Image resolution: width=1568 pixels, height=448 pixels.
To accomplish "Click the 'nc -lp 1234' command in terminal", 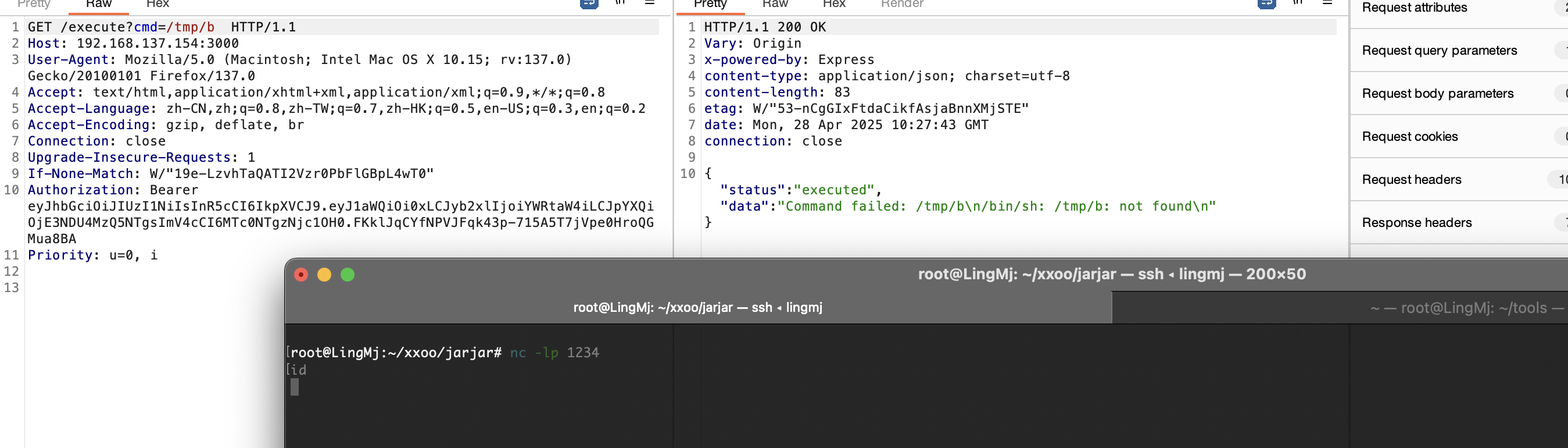I will (554, 353).
